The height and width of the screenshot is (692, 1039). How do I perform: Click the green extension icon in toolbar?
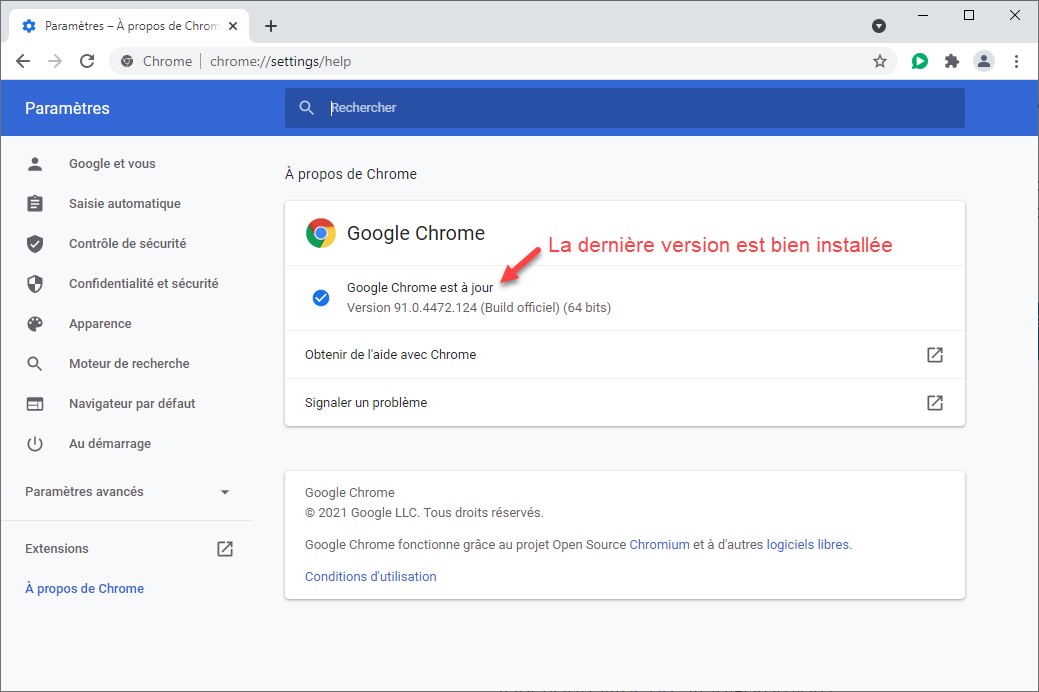[920, 61]
